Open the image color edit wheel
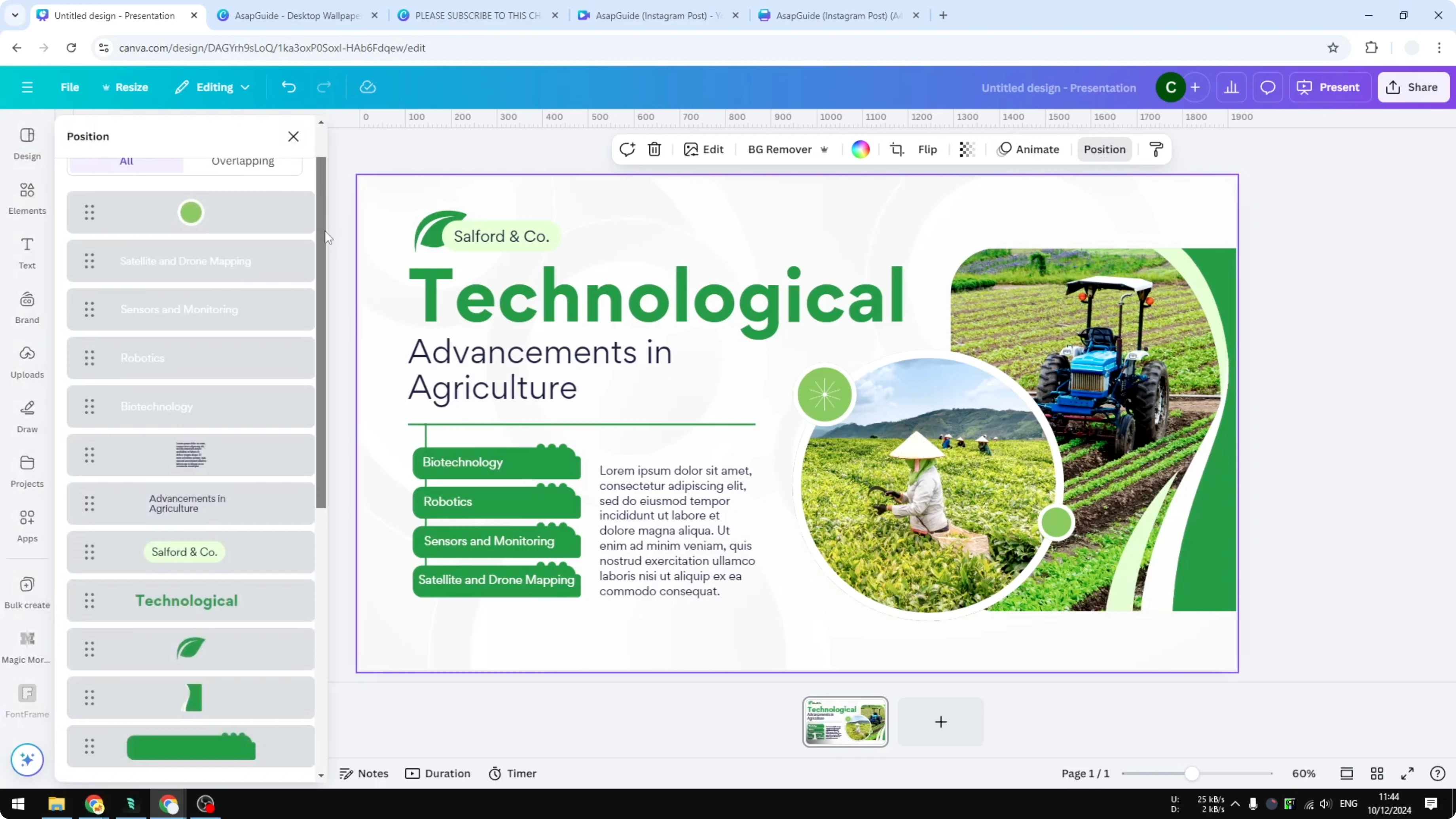The image size is (1456, 819). tap(860, 149)
